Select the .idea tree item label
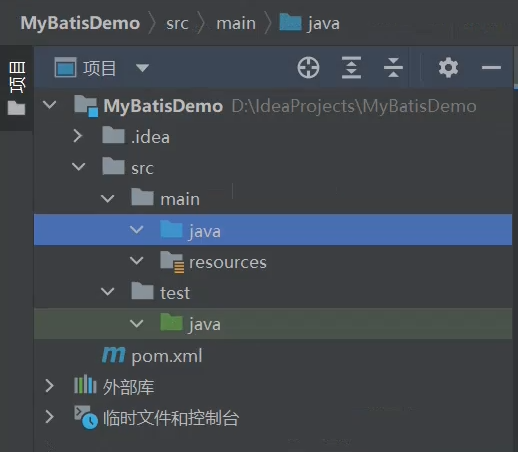 click(x=150, y=137)
